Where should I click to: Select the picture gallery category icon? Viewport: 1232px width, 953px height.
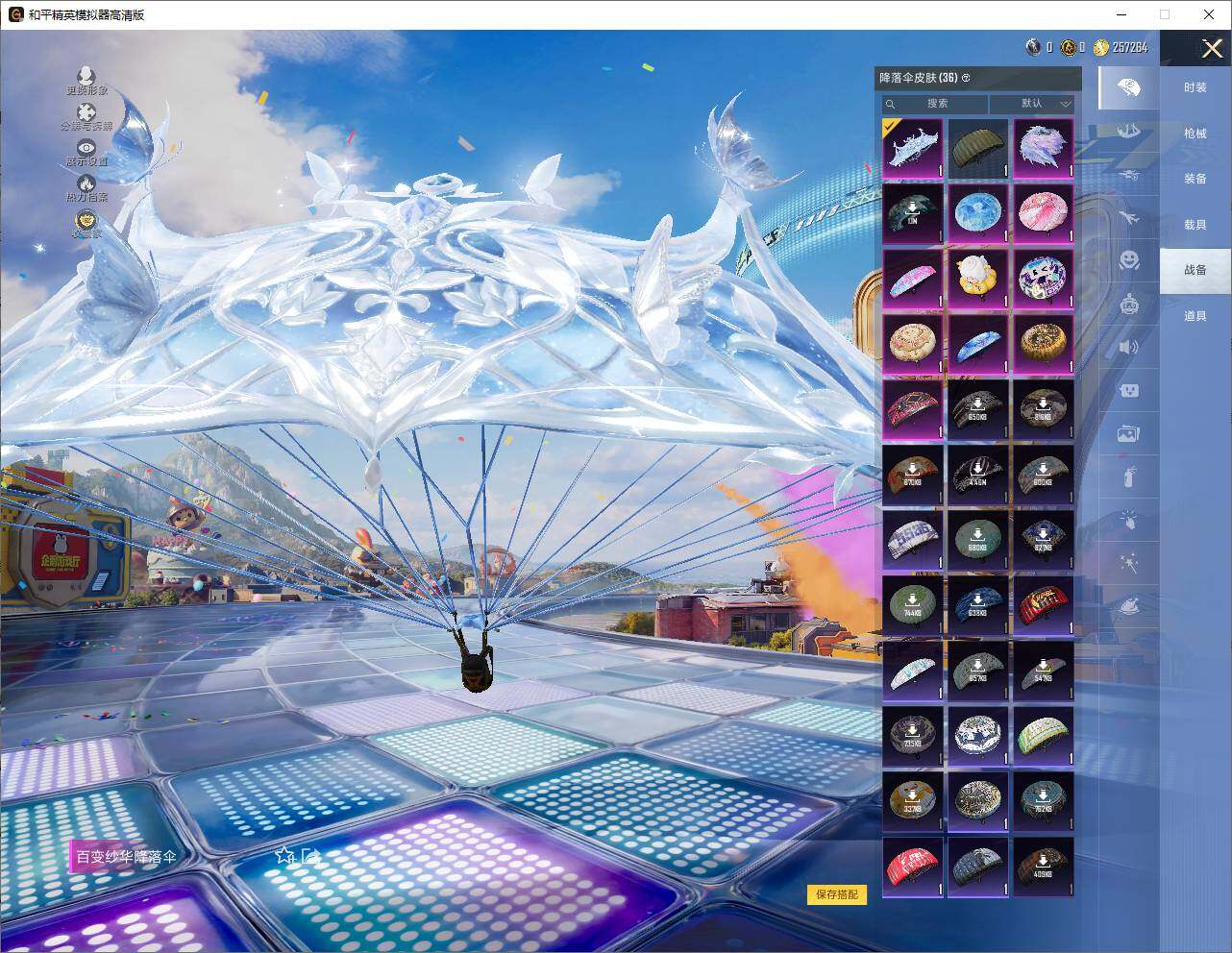(x=1129, y=433)
